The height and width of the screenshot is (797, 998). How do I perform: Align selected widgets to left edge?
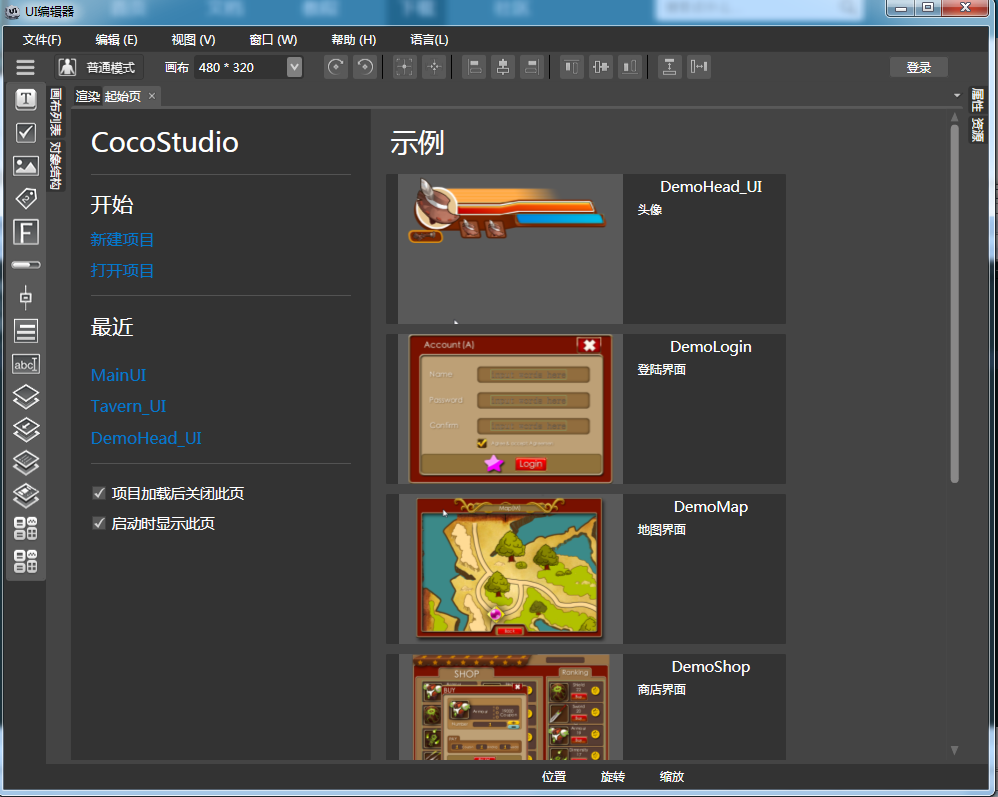click(474, 67)
